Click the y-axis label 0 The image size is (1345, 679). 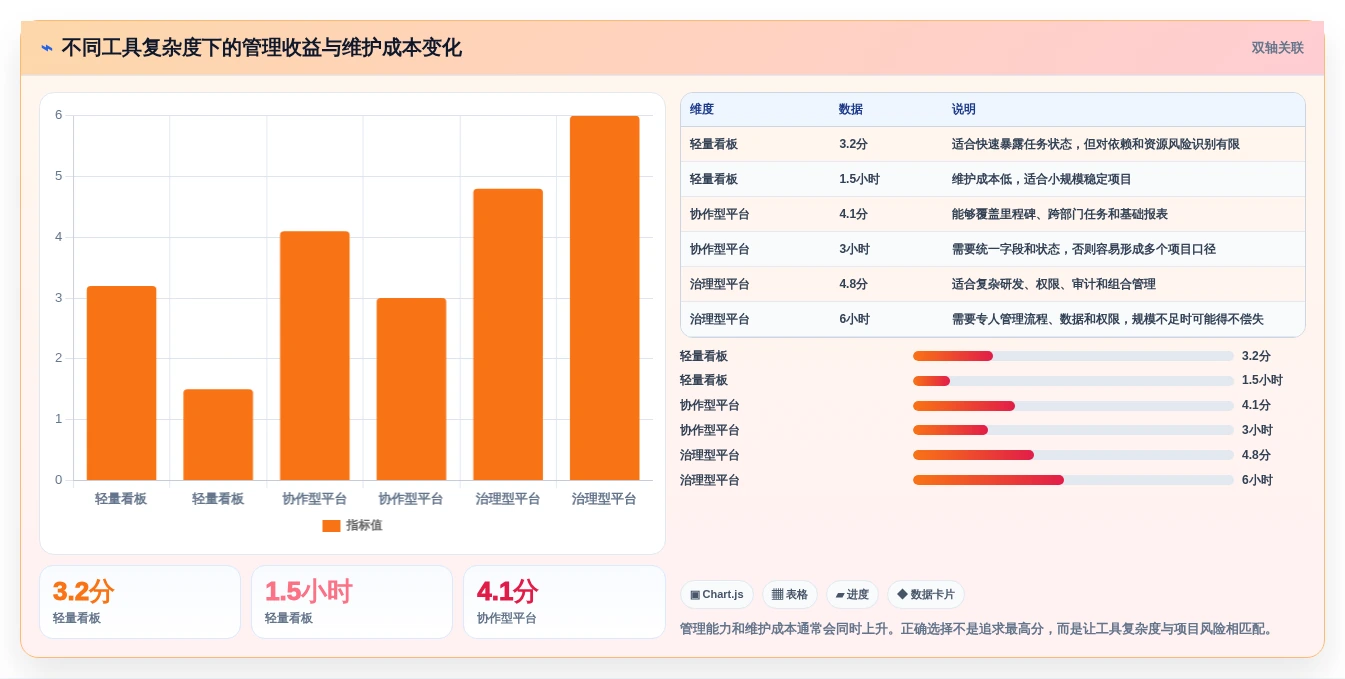click(58, 480)
